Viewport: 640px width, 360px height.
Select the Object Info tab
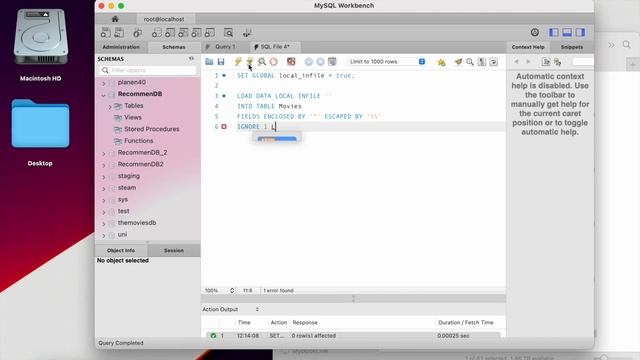121,250
